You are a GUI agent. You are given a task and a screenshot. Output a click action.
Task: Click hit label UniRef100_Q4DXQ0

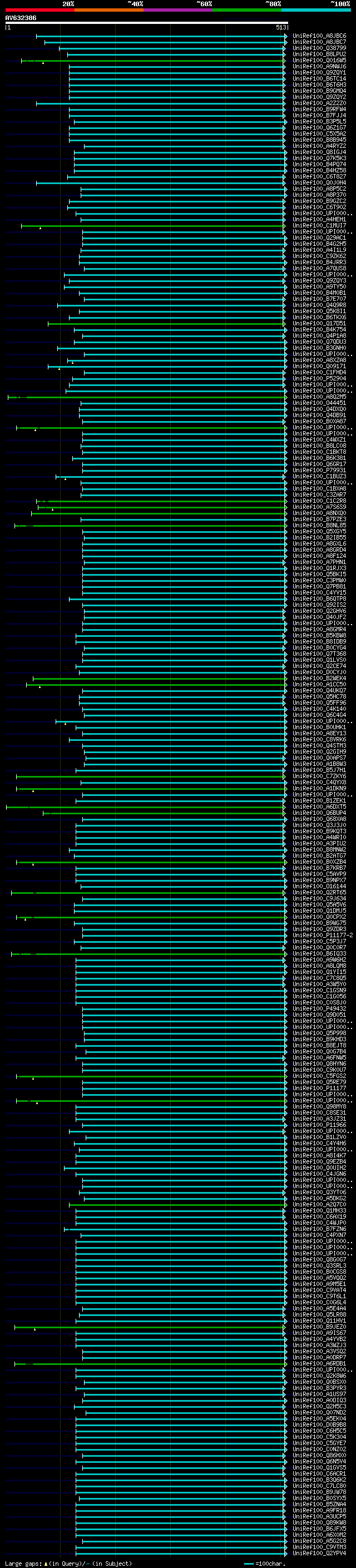pyautogui.click(x=319, y=409)
